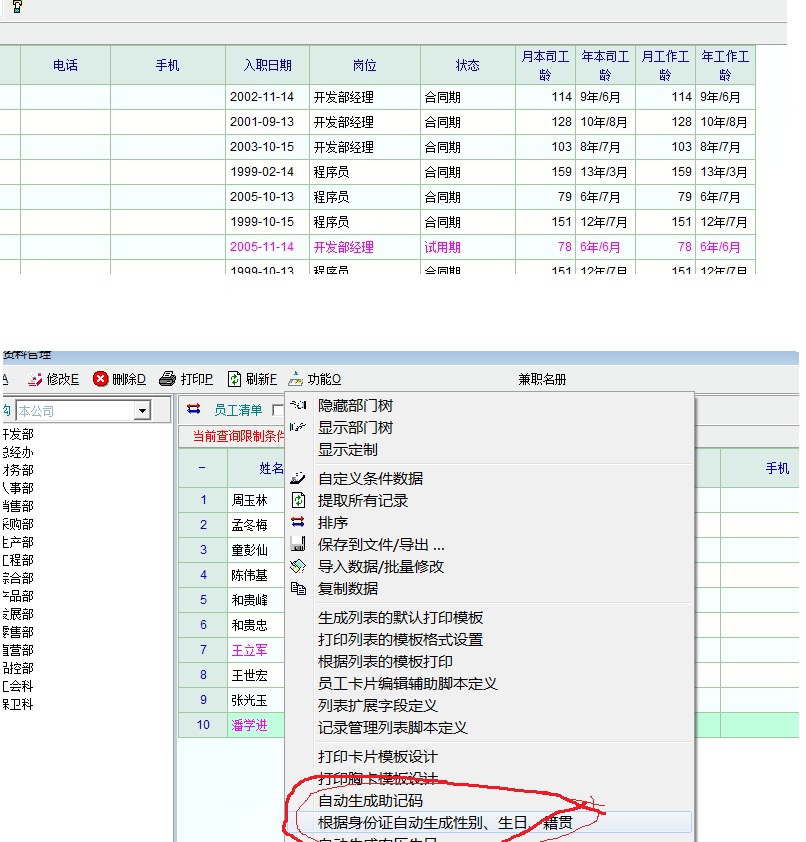Click the red 删除D delete icon
Viewport: 806px width, 842px height.
[101, 379]
